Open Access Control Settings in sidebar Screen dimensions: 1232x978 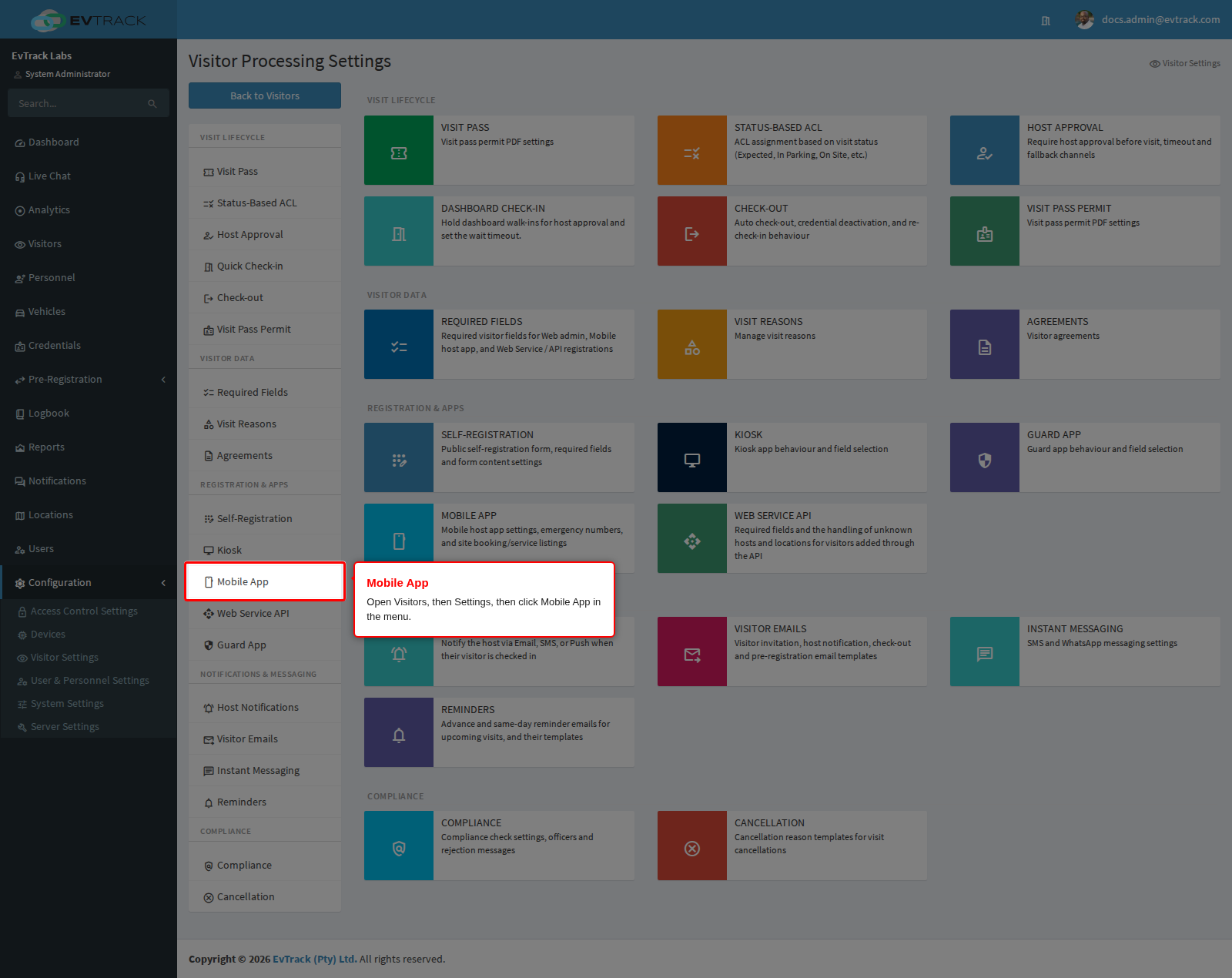tap(84, 611)
